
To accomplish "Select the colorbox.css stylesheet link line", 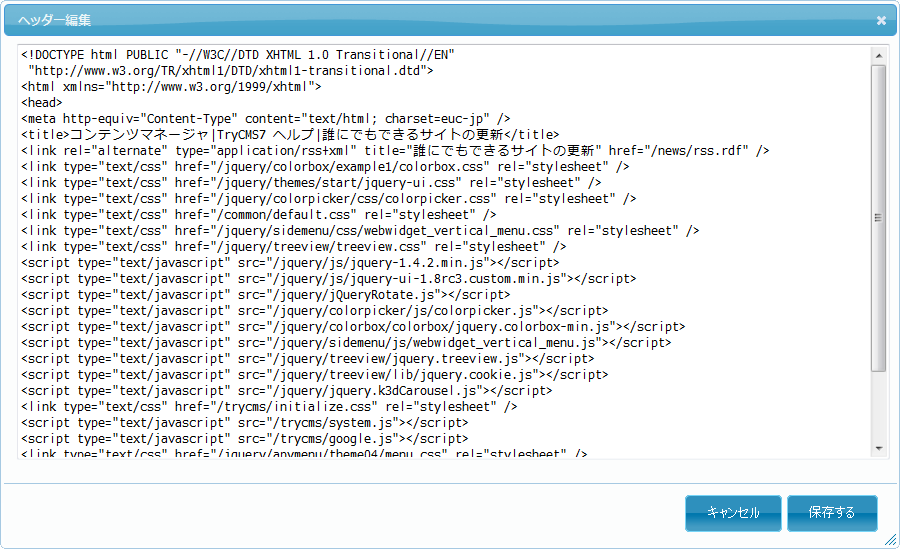I will pos(325,167).
